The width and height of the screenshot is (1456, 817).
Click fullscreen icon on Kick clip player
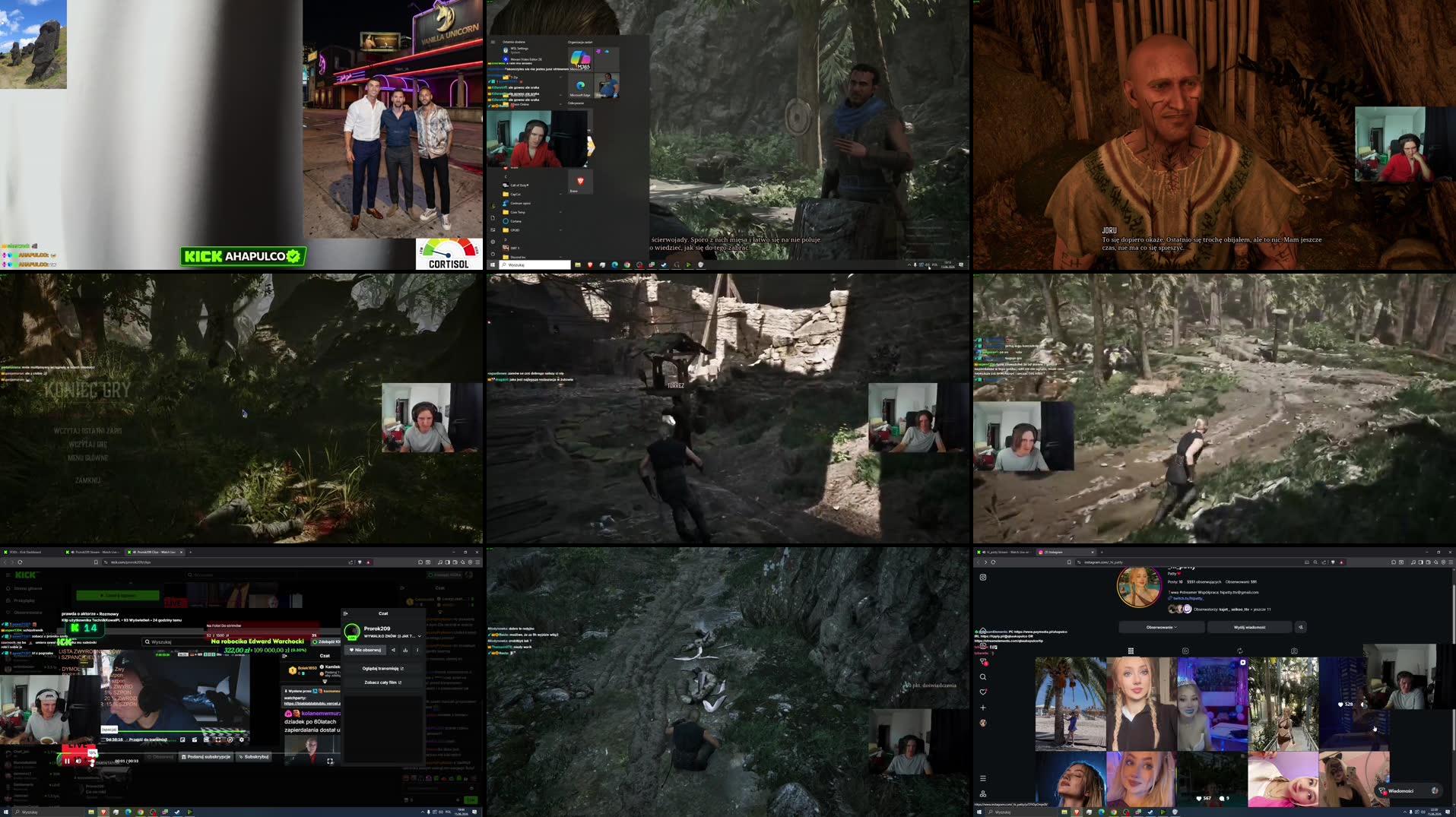coord(330,761)
